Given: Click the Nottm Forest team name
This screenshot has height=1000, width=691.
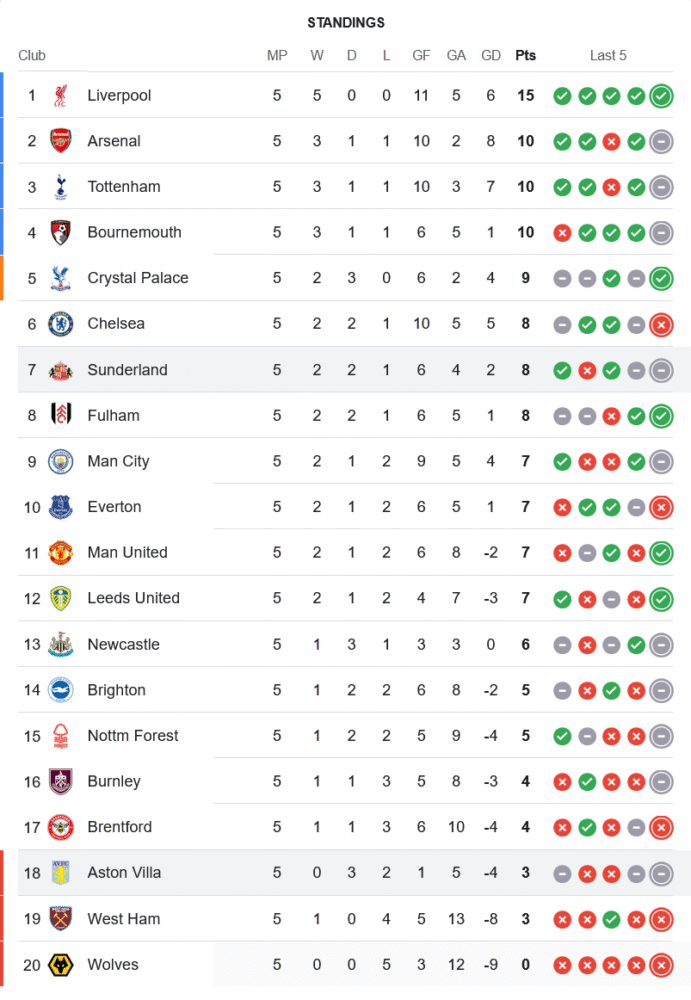Looking at the screenshot, I should [x=132, y=736].
